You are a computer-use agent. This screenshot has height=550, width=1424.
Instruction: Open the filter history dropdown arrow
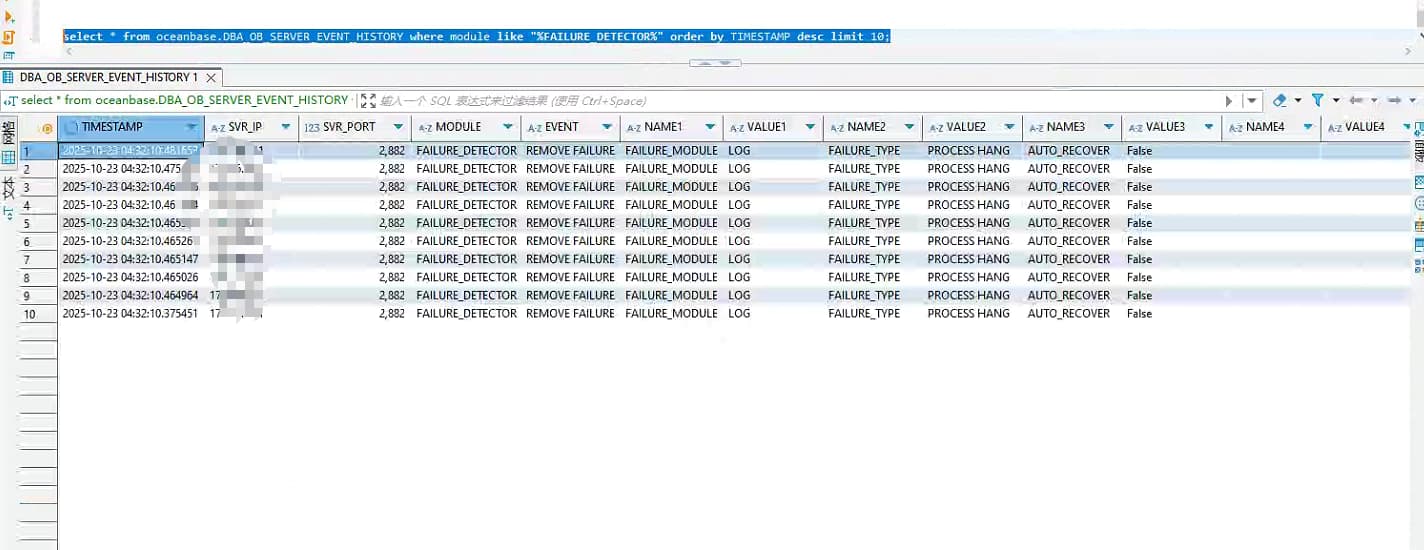1252,100
